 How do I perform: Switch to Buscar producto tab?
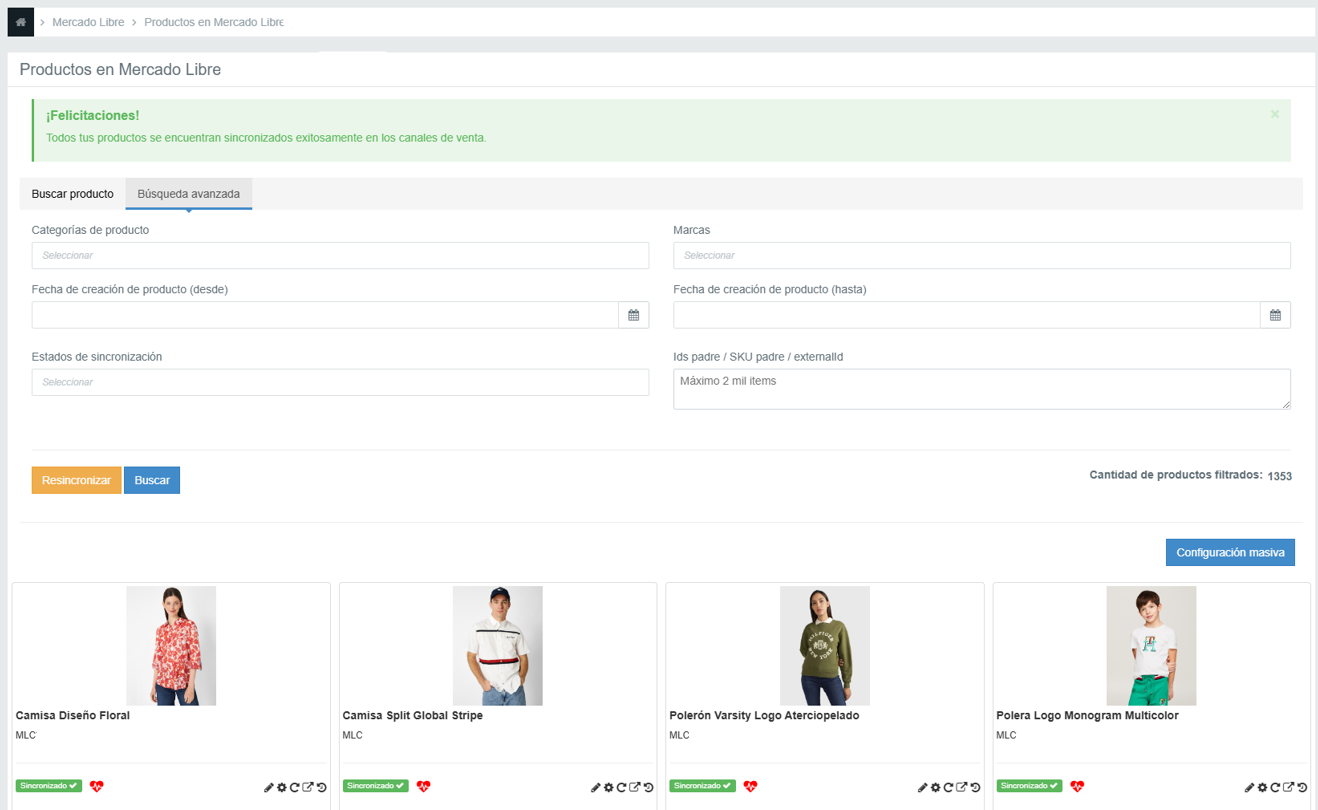pos(73,194)
